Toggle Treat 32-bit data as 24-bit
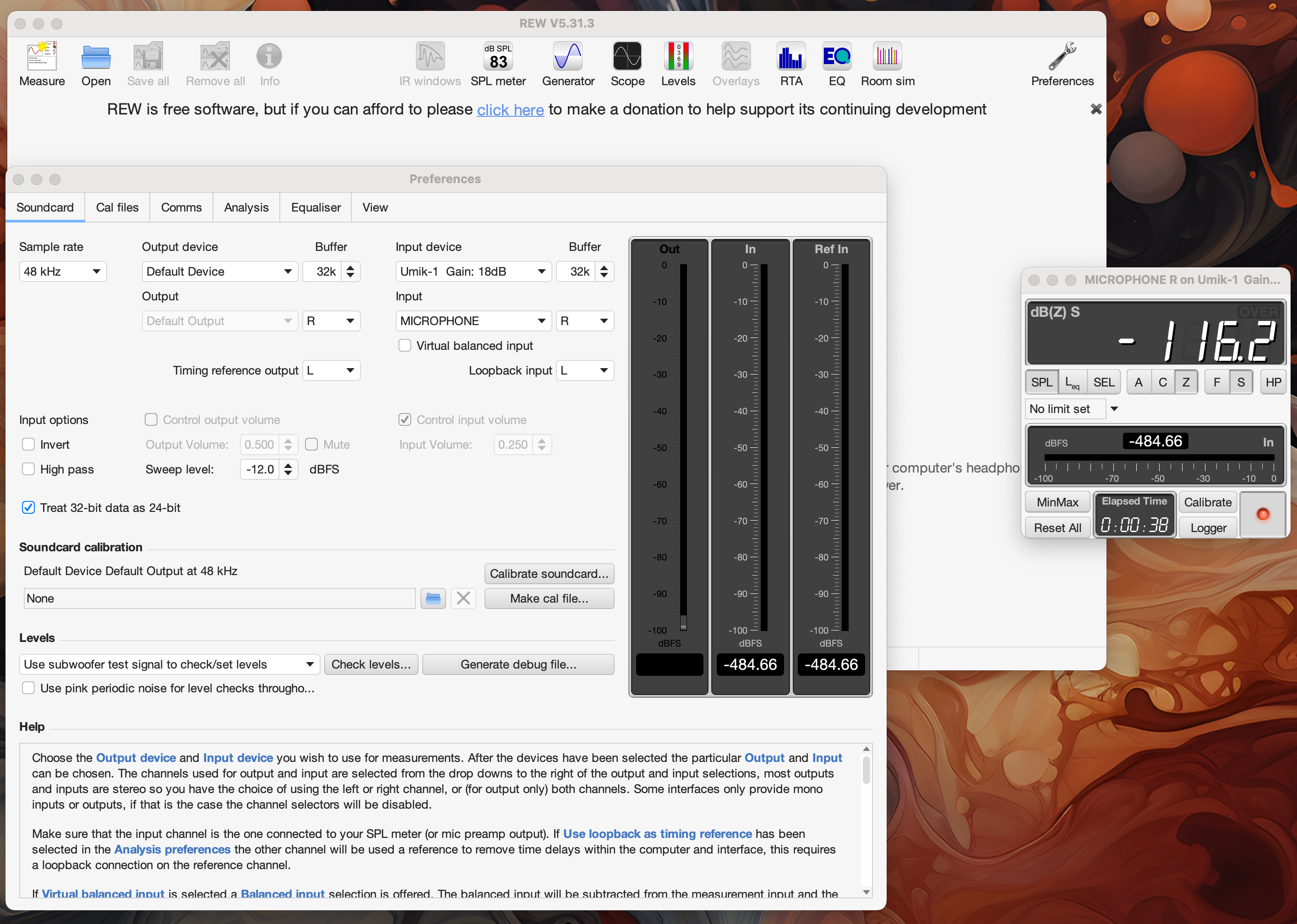Image resolution: width=1297 pixels, height=924 pixels. point(28,507)
